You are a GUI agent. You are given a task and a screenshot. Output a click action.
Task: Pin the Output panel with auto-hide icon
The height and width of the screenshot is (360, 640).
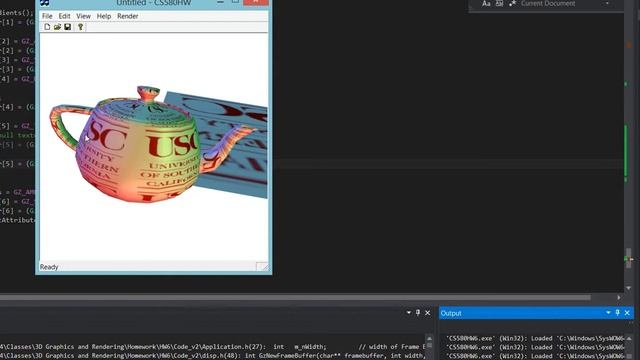(x=618, y=313)
